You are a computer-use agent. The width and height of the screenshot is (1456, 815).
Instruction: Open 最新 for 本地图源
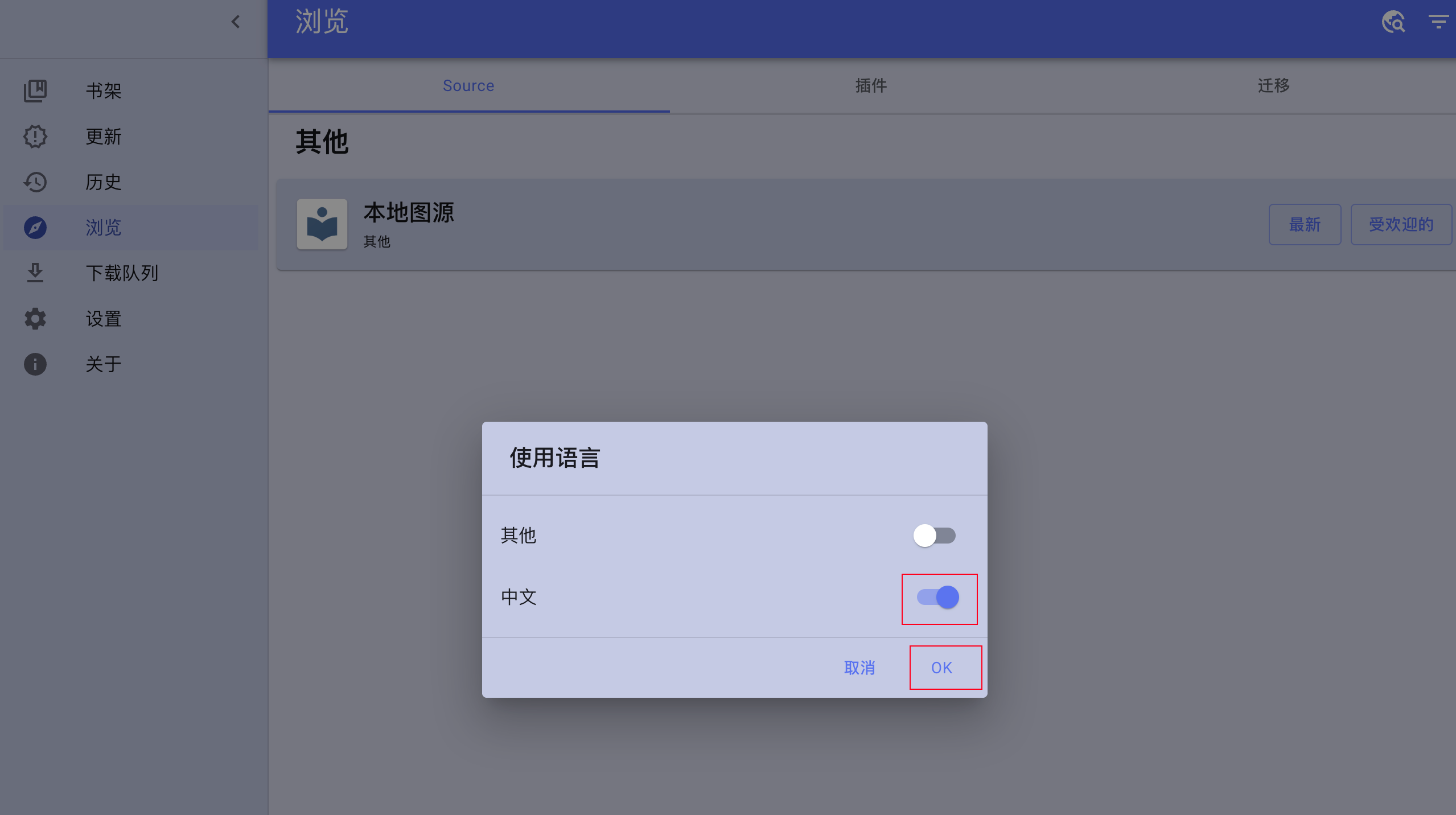1305,224
